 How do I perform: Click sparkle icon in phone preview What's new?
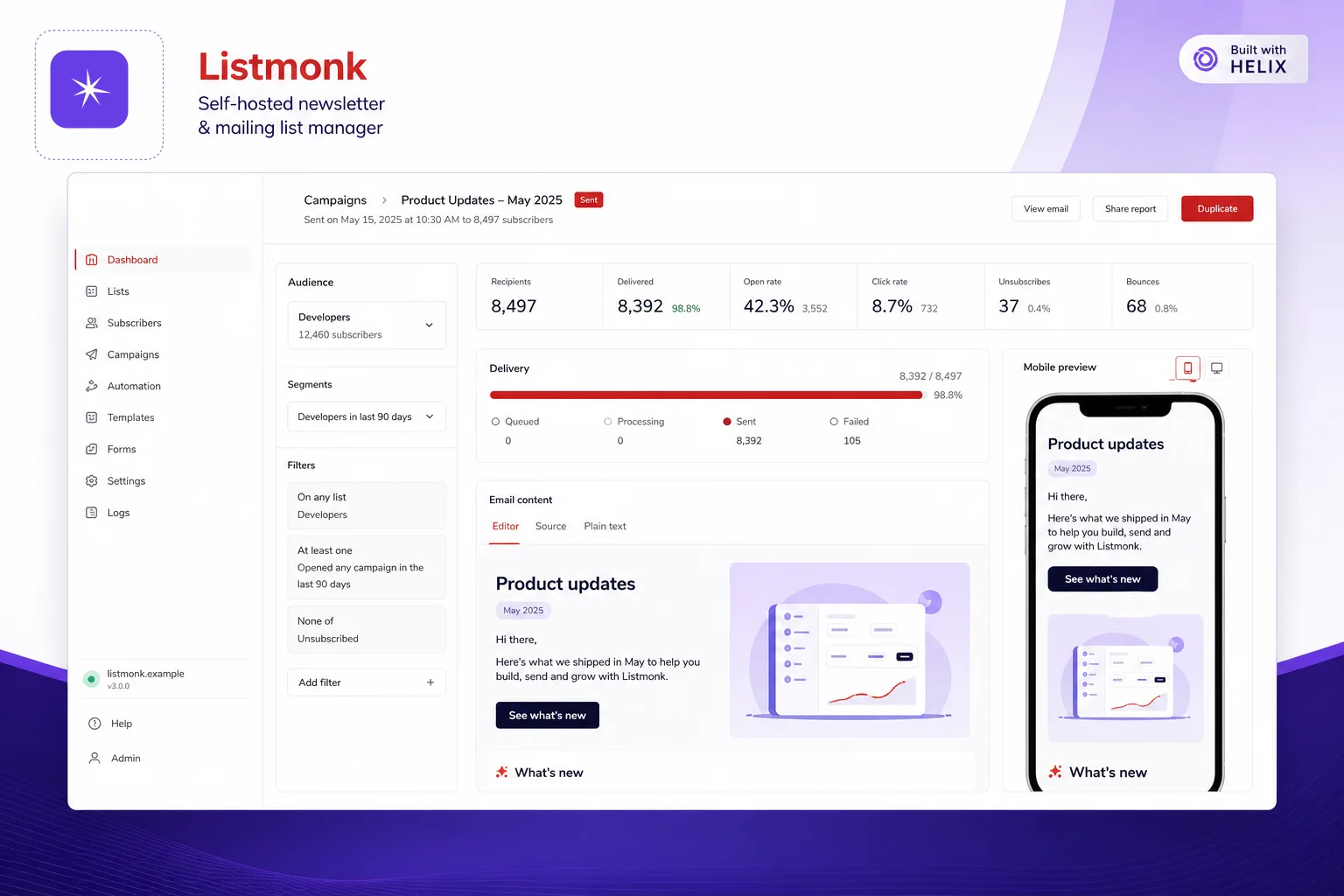[x=1055, y=772]
